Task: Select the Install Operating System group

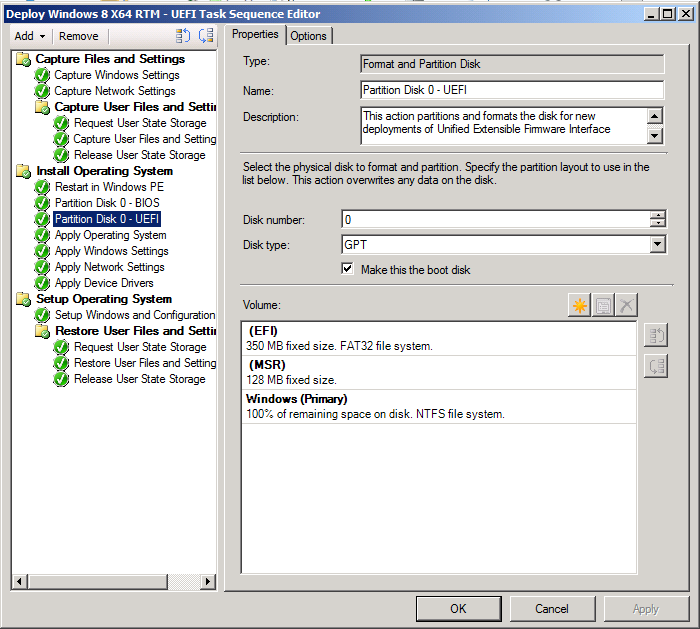Action: [104, 171]
